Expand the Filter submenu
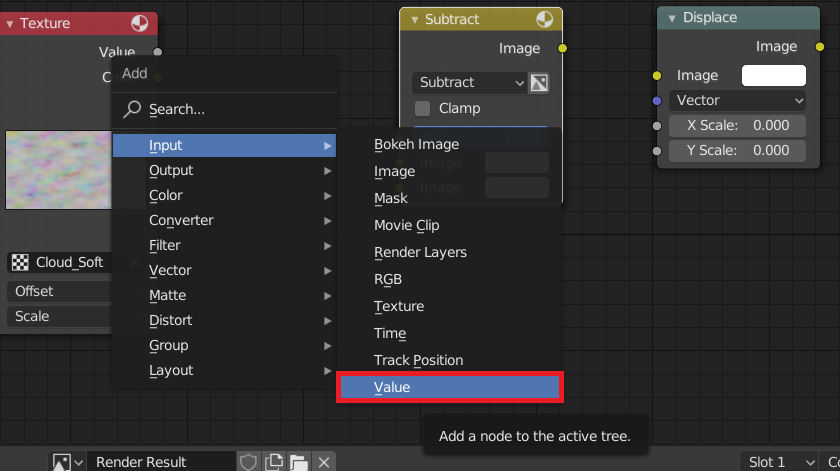The height and width of the screenshot is (471, 840). pos(224,245)
